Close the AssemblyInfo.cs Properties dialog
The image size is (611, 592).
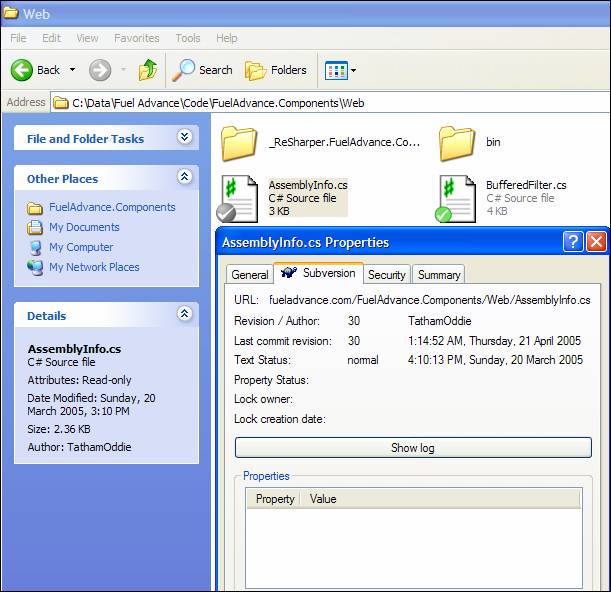597,242
